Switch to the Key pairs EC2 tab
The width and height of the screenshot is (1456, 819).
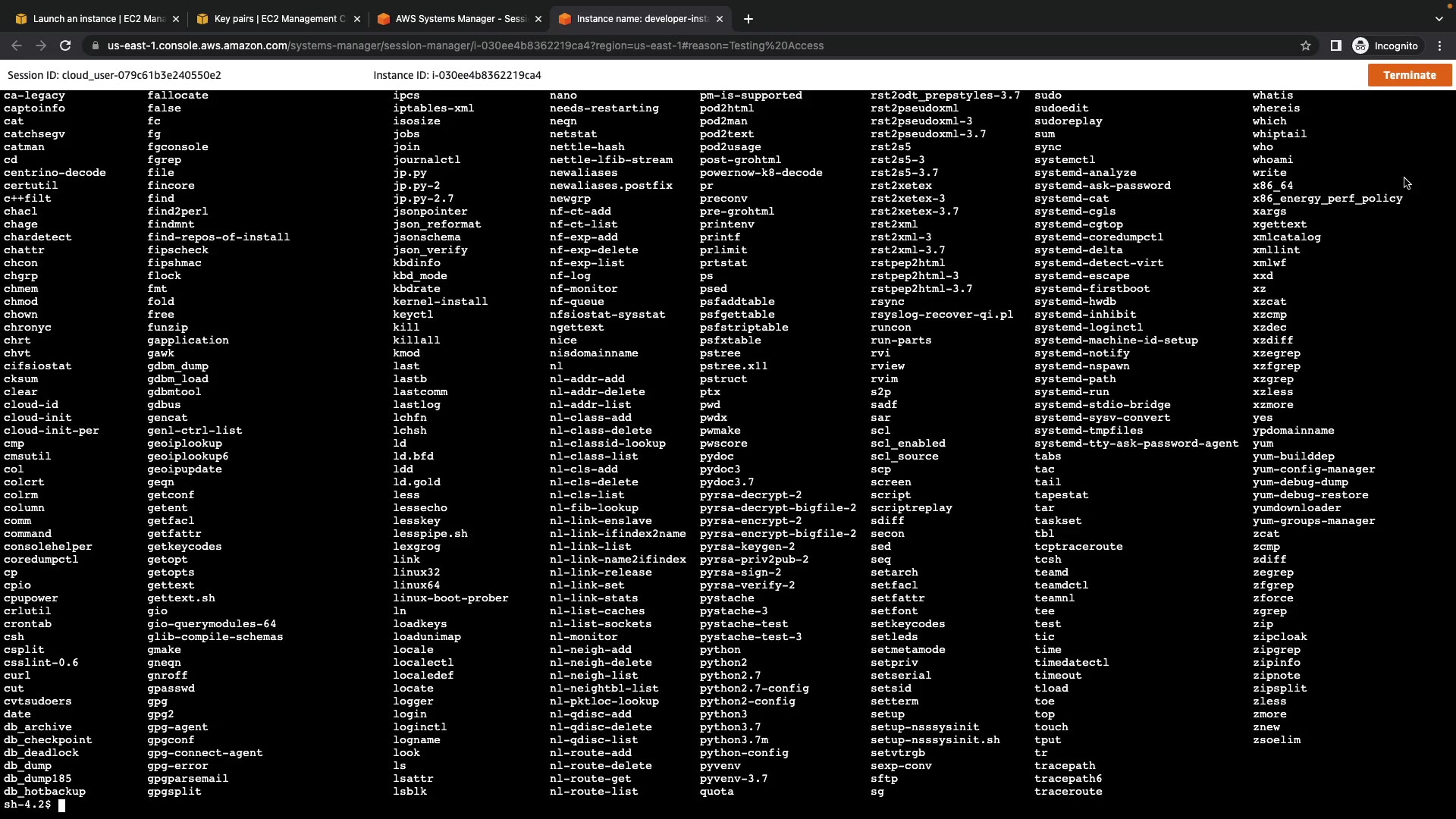273,19
